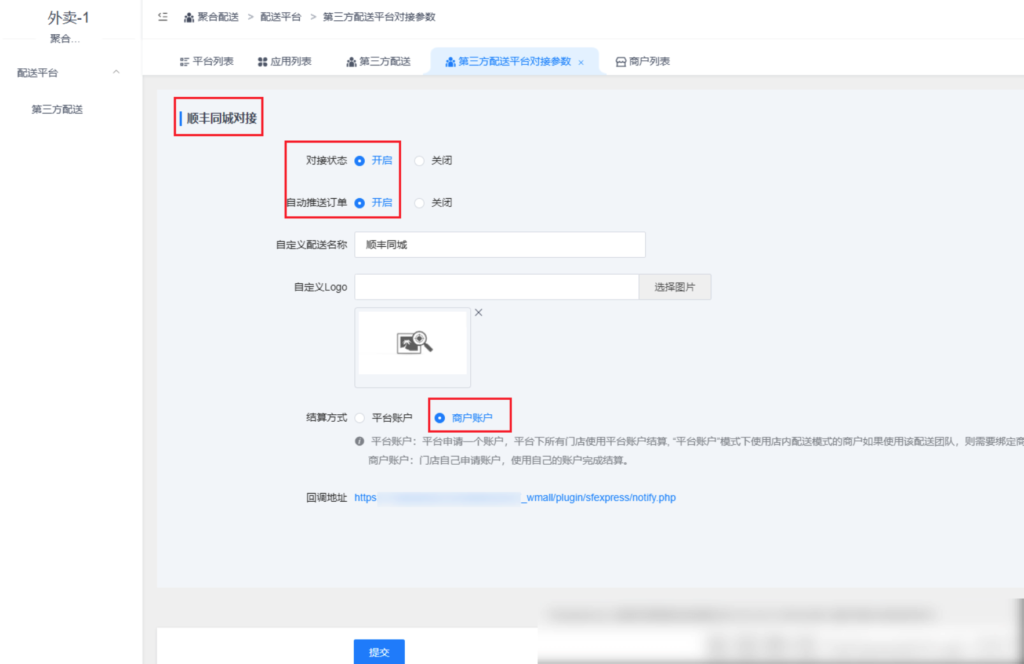
Task: Remove the uploaded logo with the X
Action: (x=478, y=312)
